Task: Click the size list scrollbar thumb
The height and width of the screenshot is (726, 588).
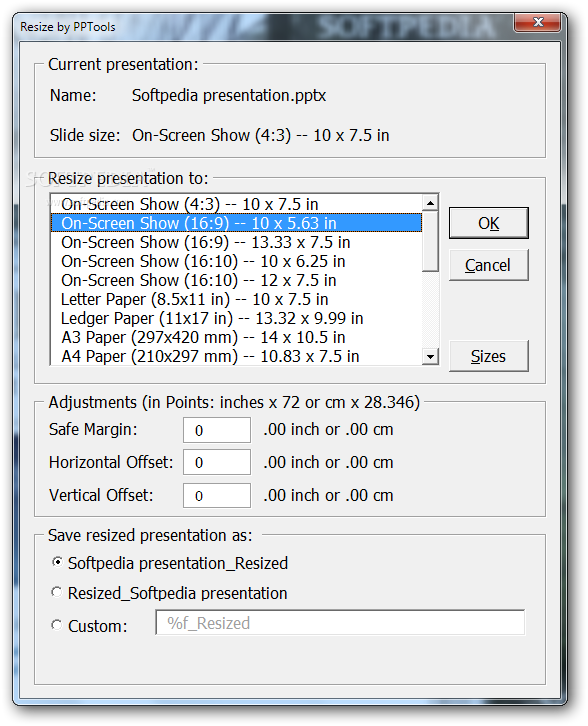Action: point(431,241)
